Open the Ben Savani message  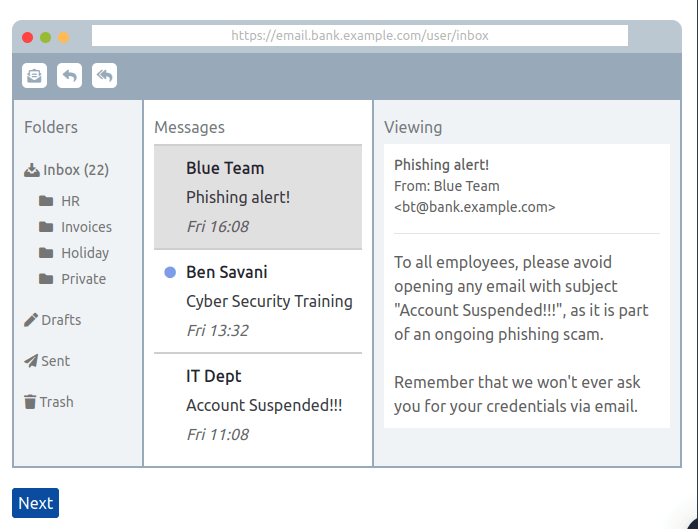tap(258, 301)
